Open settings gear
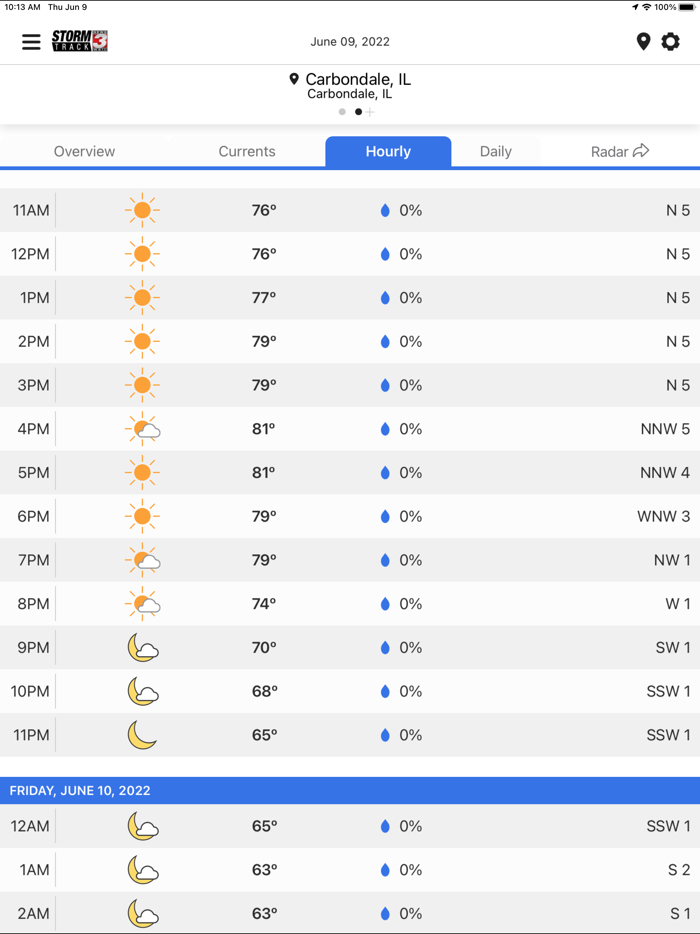700x934 pixels. tap(671, 42)
